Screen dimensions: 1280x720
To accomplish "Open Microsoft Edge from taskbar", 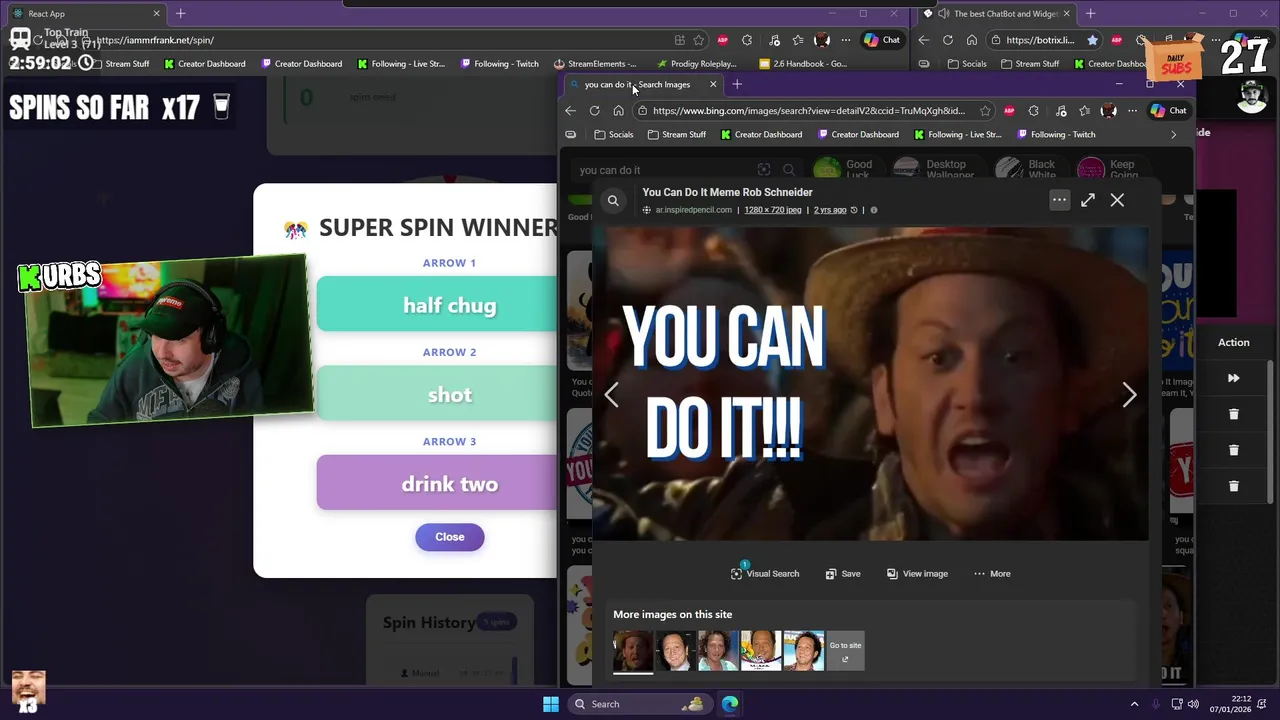I will pos(730,704).
